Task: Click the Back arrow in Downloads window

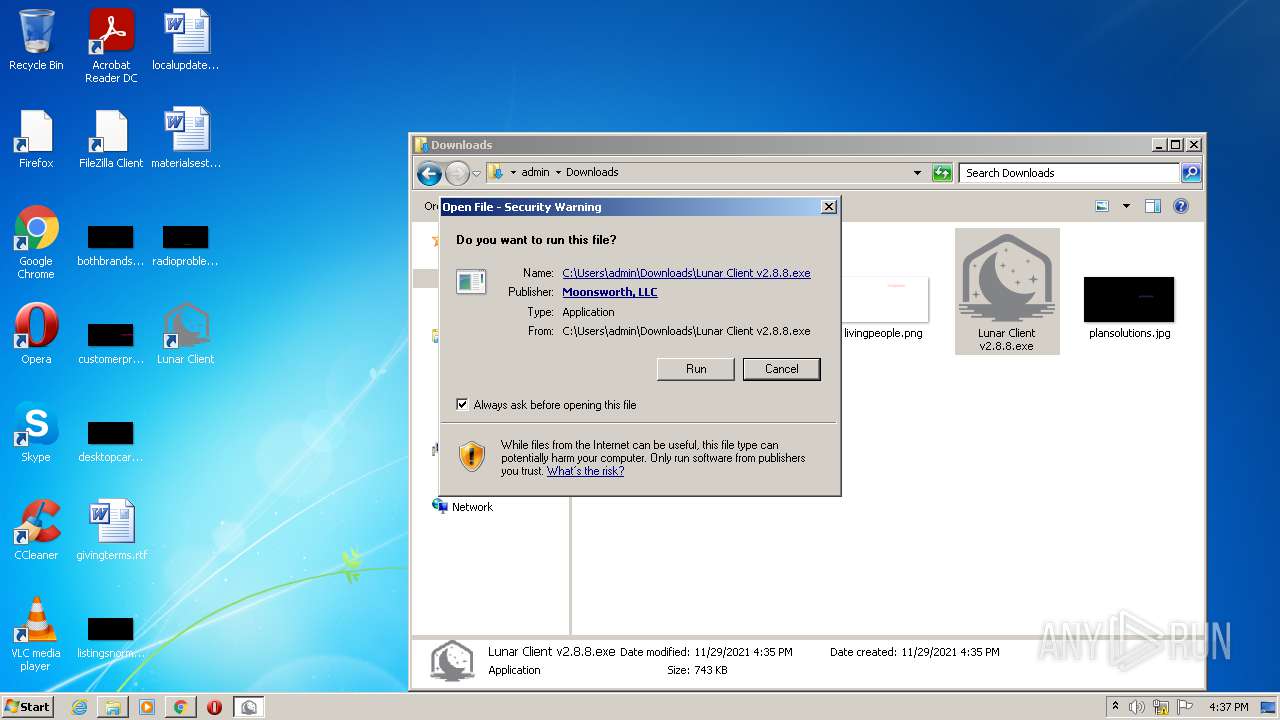Action: click(x=430, y=174)
